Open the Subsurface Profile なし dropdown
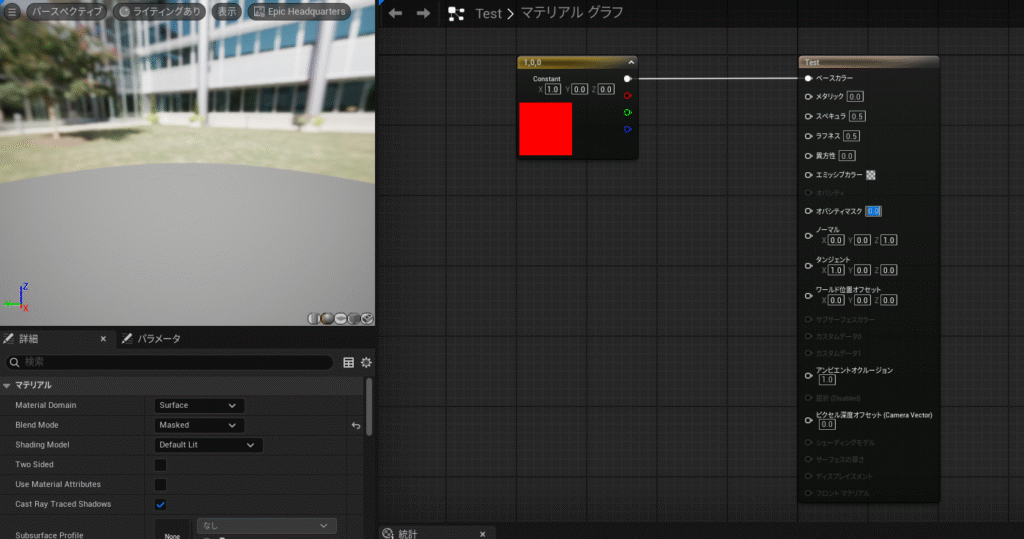The image size is (1024, 539). tap(266, 525)
